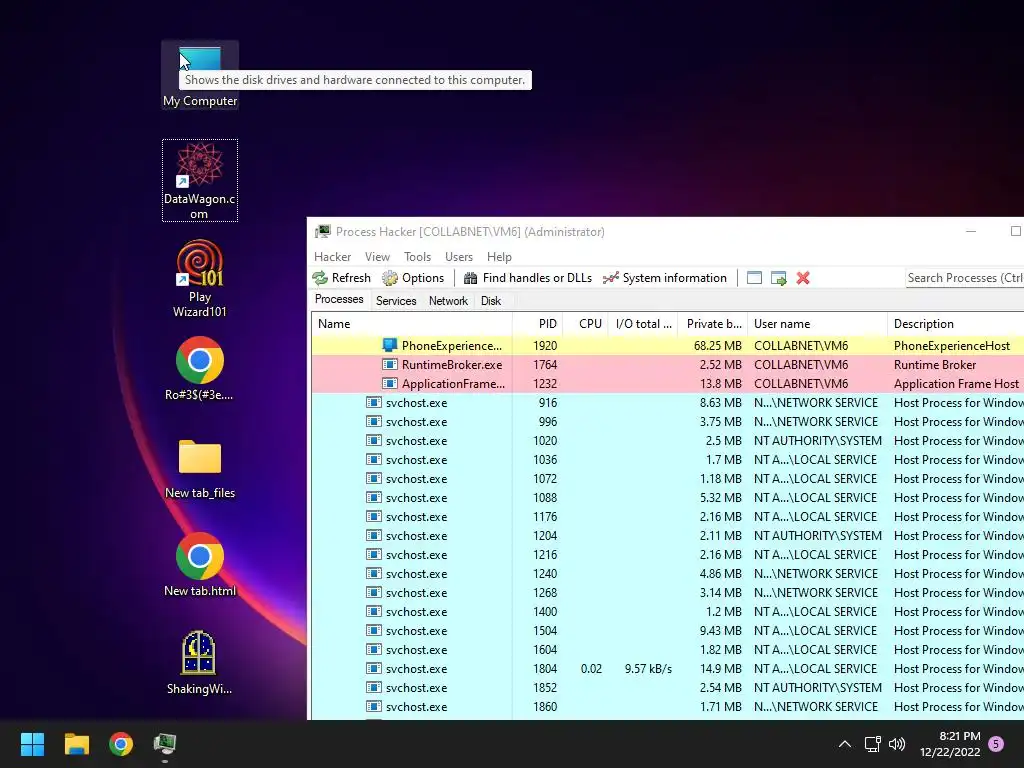Open File Explorer from the taskbar
The width and height of the screenshot is (1024, 768).
(x=76, y=744)
